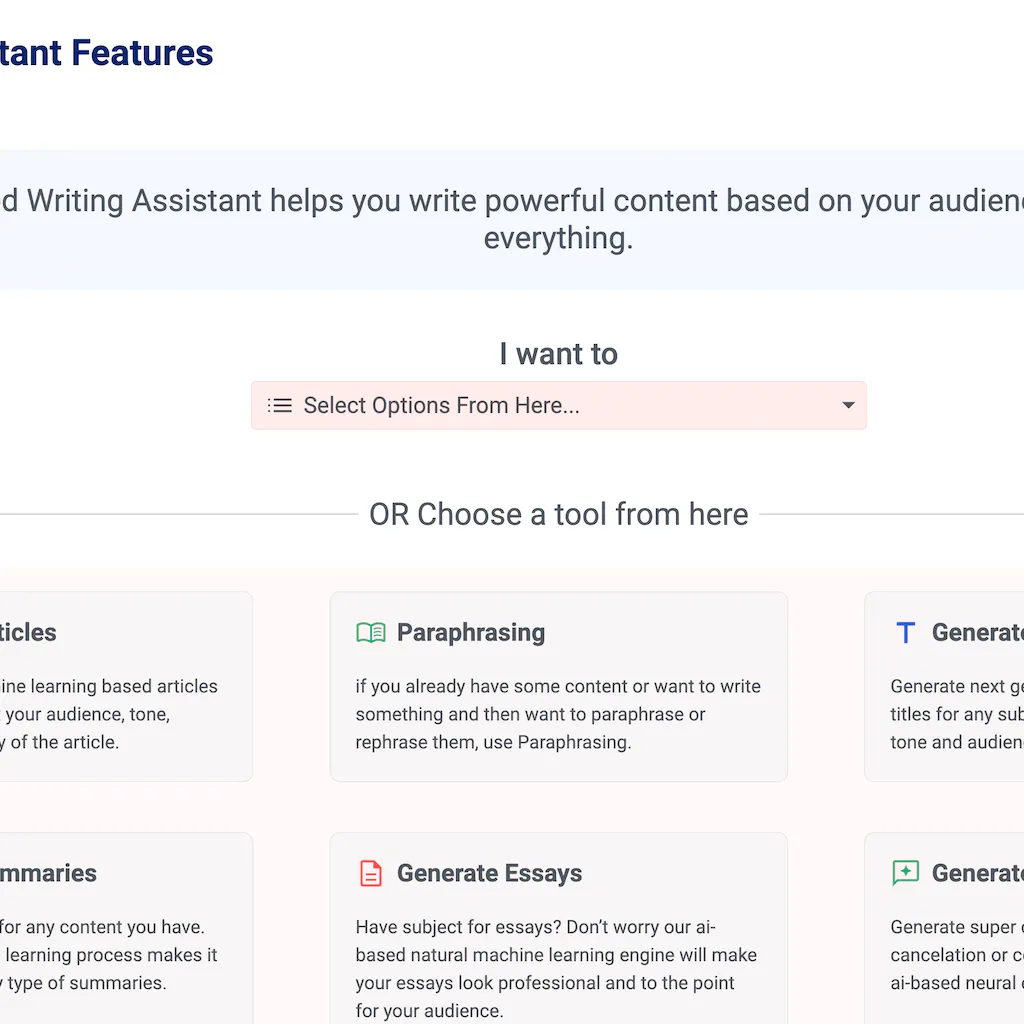Open the Summaries tool card heading
The image size is (1024, 1024).
tap(48, 873)
